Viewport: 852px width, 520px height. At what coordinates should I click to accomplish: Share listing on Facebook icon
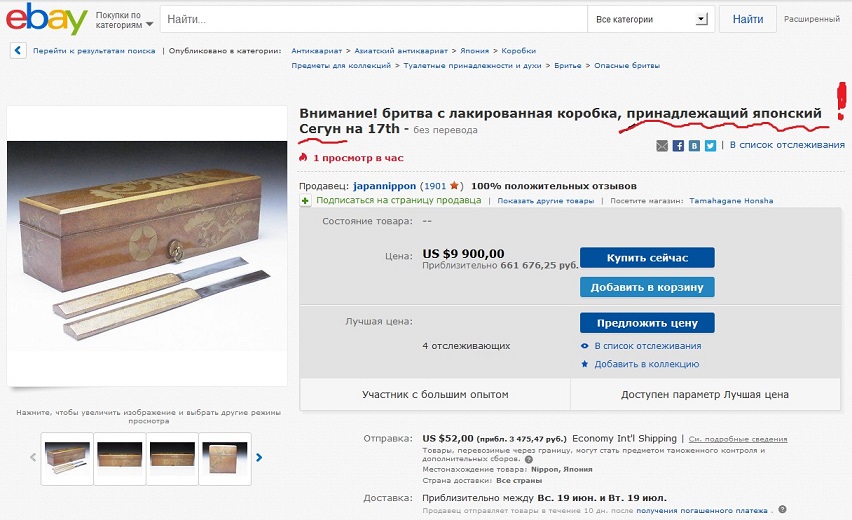pyautogui.click(x=678, y=146)
